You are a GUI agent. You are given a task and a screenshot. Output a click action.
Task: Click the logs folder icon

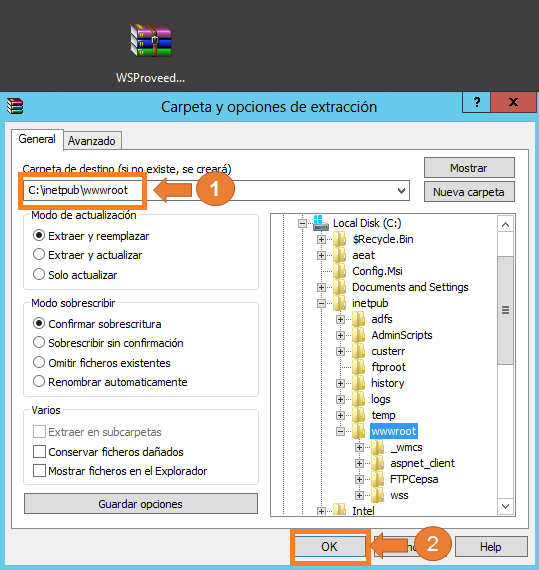[x=358, y=399]
